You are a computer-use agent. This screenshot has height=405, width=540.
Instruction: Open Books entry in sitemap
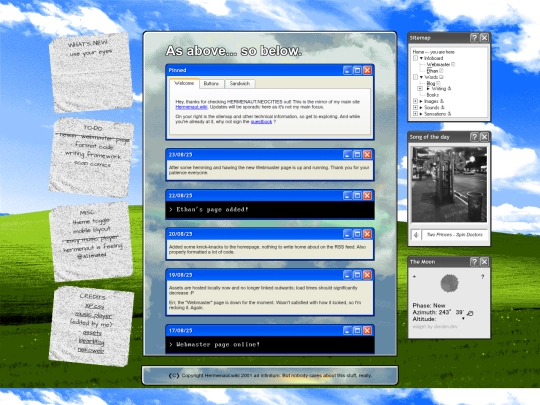coord(433,95)
